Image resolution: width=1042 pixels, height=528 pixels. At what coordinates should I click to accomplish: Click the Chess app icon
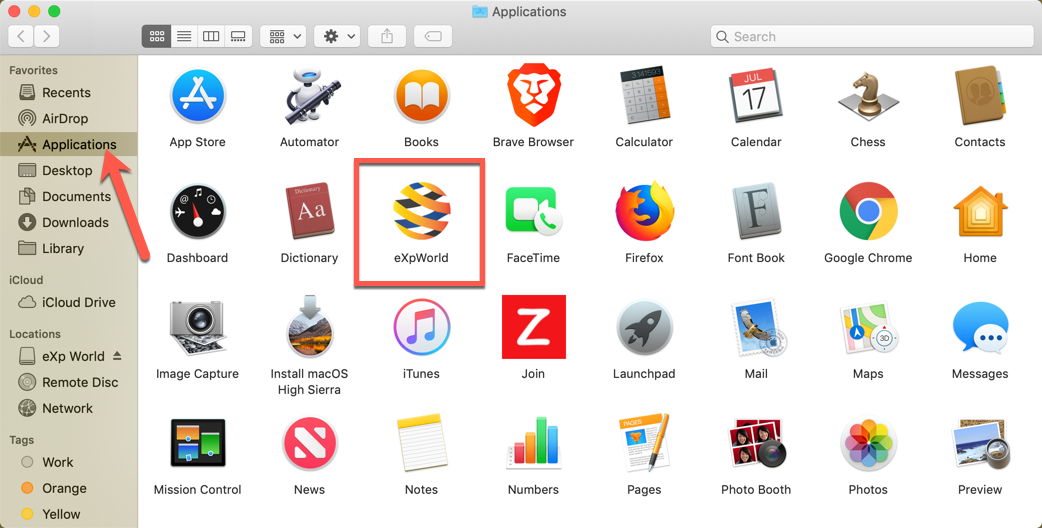click(x=868, y=96)
